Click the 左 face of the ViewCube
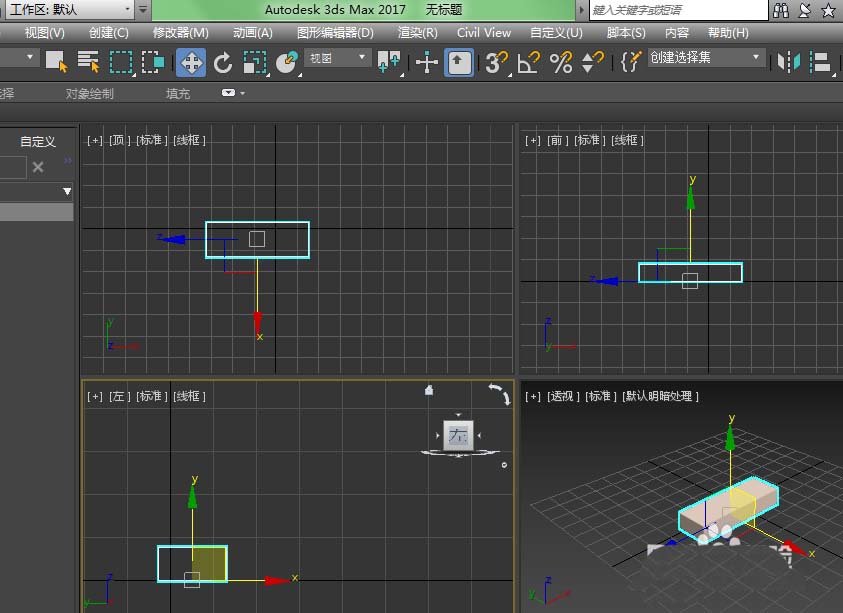This screenshot has width=843, height=613. 458,435
